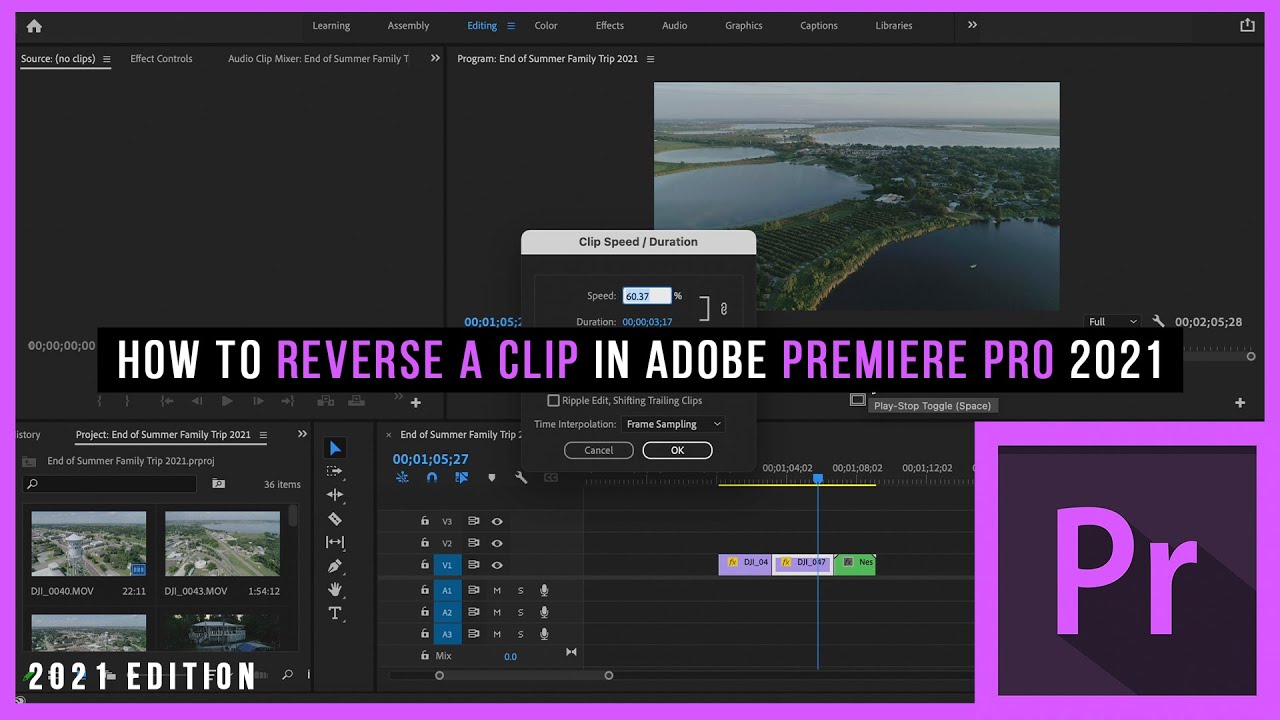Viewport: 1280px width, 720px height.
Task: Select the Pen tool
Action: [335, 566]
